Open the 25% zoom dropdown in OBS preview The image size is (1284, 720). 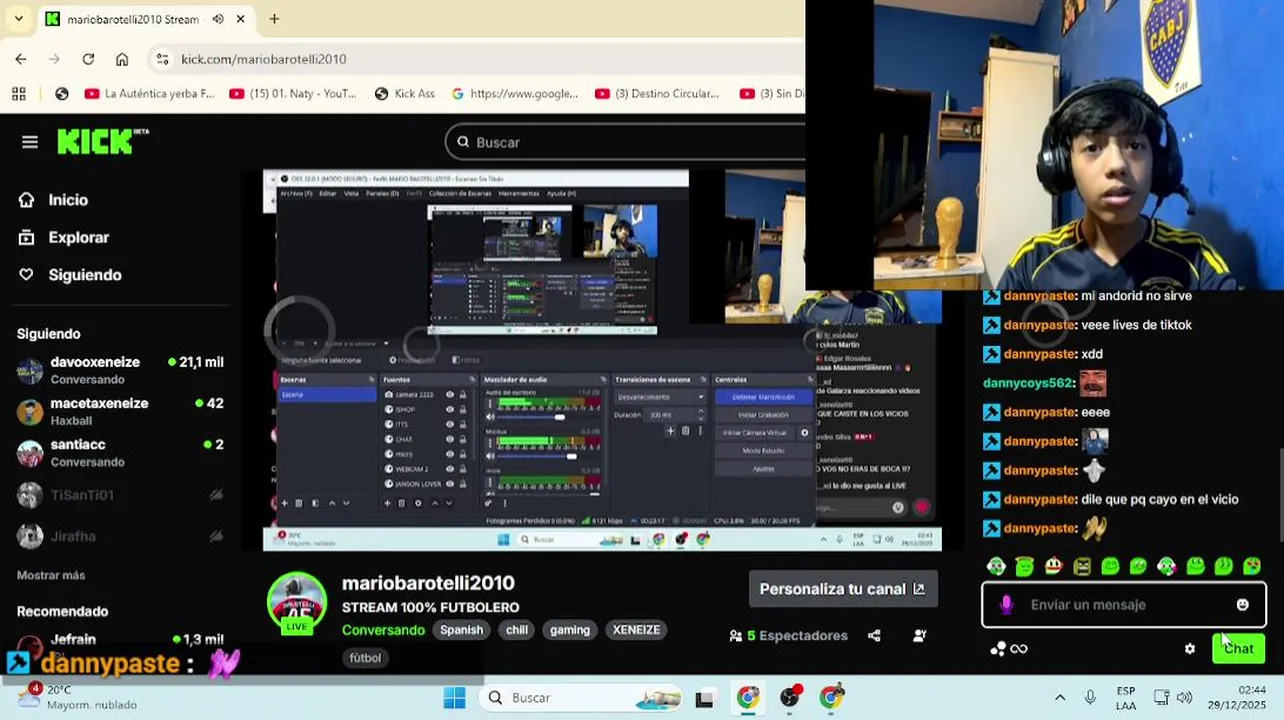click(315, 343)
